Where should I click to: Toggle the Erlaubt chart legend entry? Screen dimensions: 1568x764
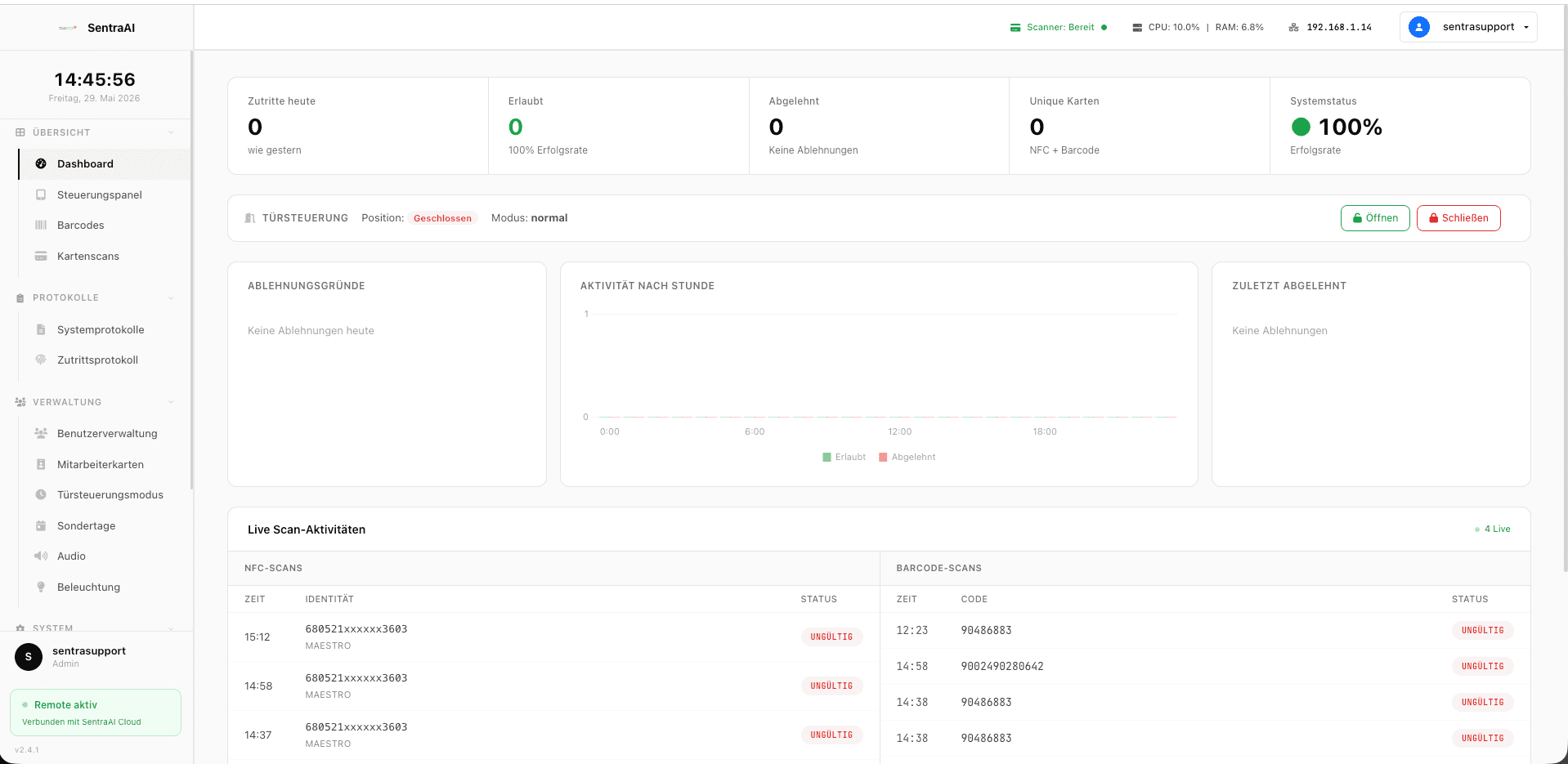click(x=844, y=457)
